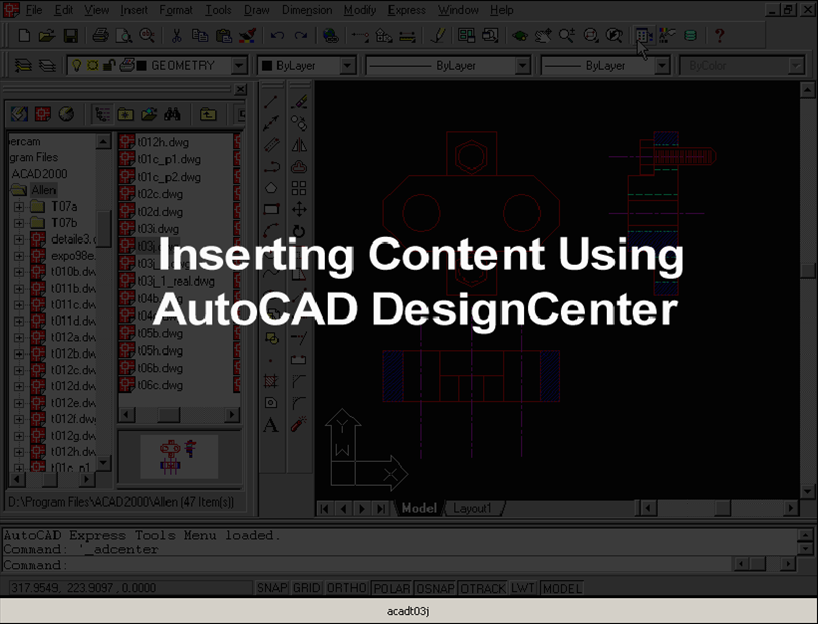This screenshot has width=819, height=624.
Task: Toggle OSNAP in the status bar
Action: 435,589
